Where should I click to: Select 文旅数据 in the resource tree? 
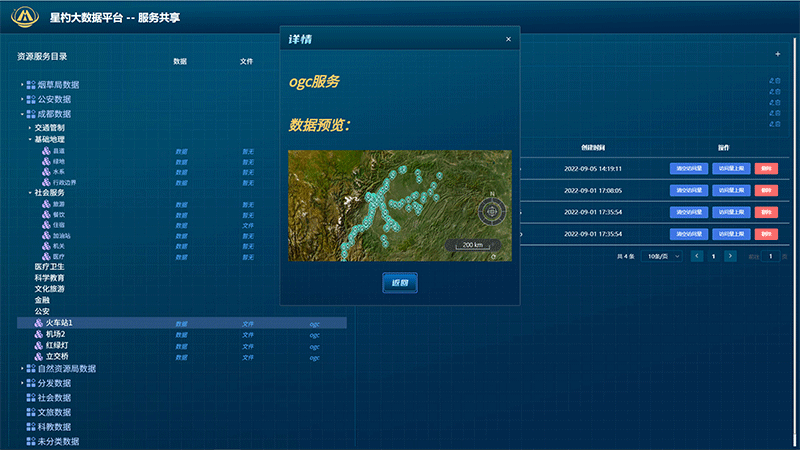pos(54,412)
